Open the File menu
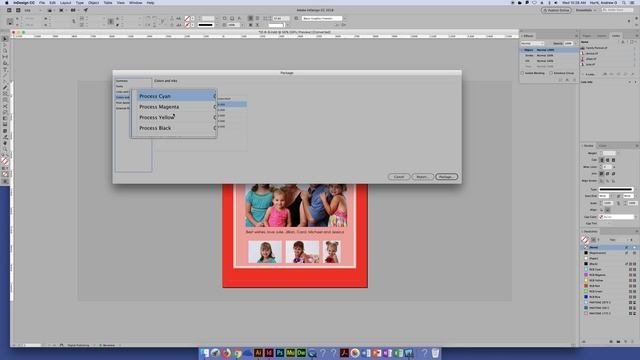Viewport: 640px width, 360px height. [x=42, y=2]
